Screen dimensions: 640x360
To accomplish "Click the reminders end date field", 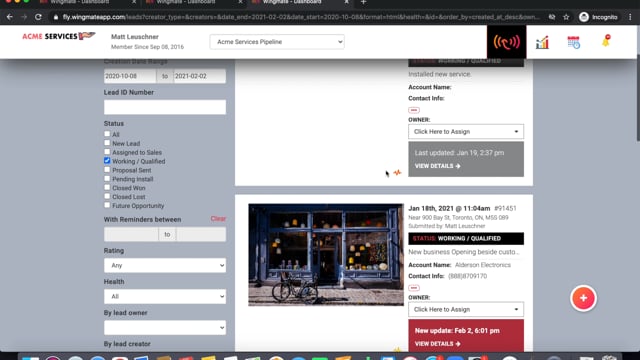I will 201,234.
